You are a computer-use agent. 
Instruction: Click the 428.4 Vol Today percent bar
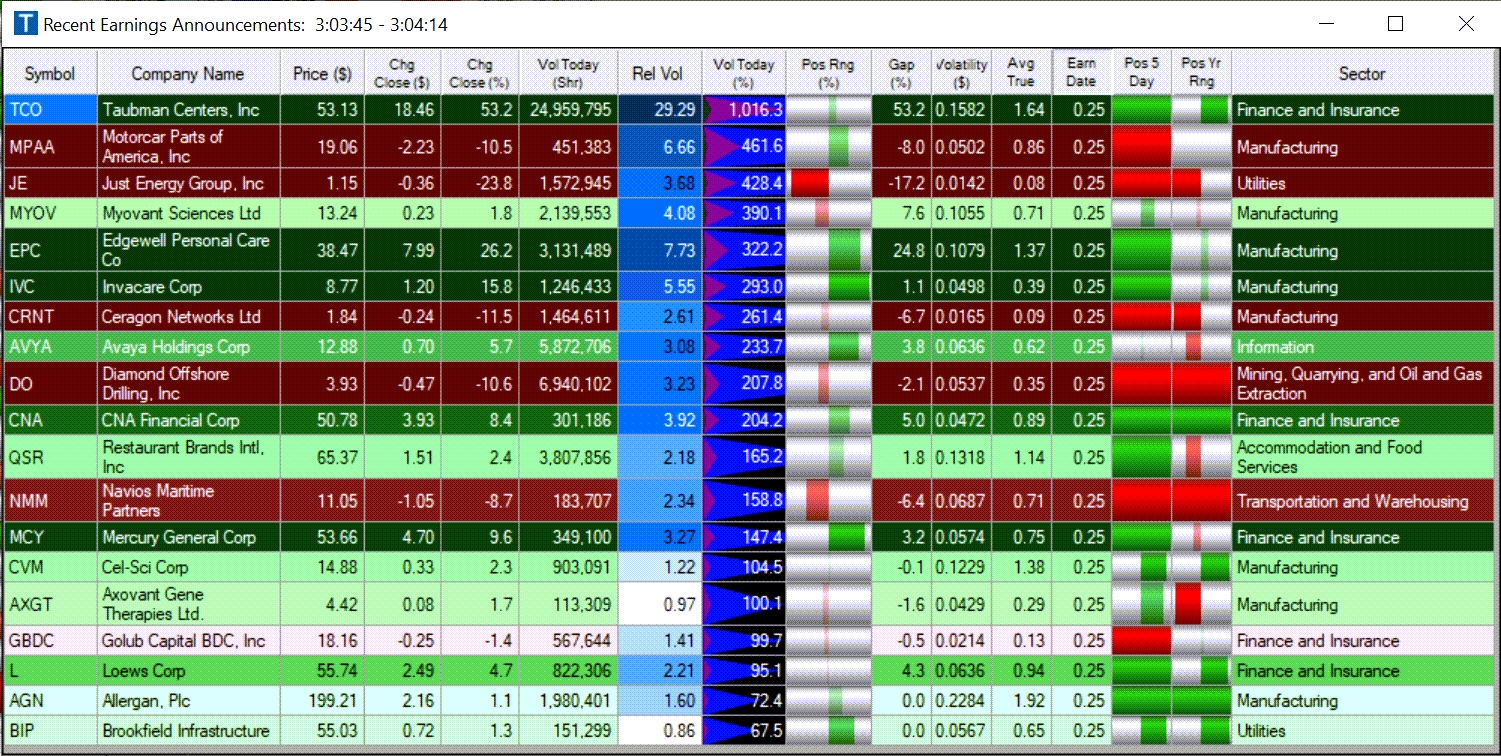point(744,184)
